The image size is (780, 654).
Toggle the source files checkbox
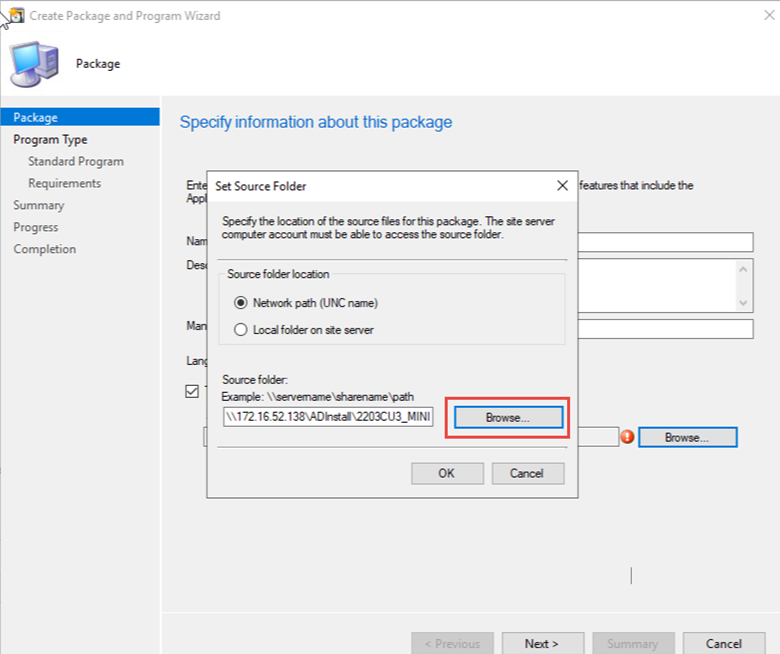192,391
